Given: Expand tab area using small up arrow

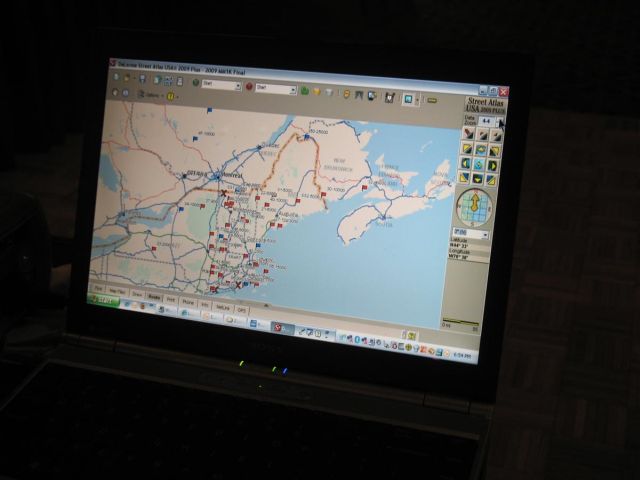Looking at the screenshot, I should tap(266, 305).
